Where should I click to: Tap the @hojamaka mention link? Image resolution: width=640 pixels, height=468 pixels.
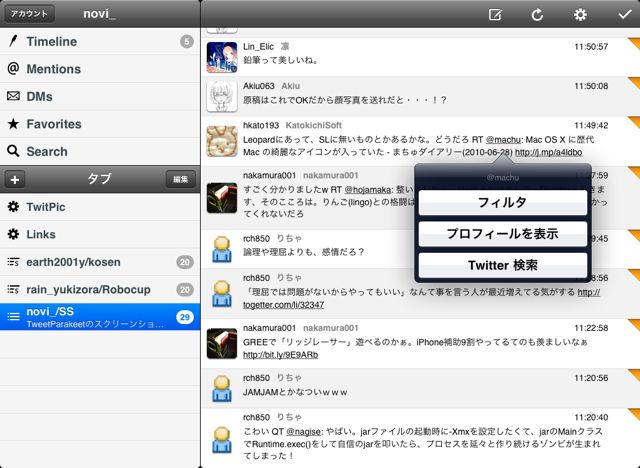[x=368, y=190]
